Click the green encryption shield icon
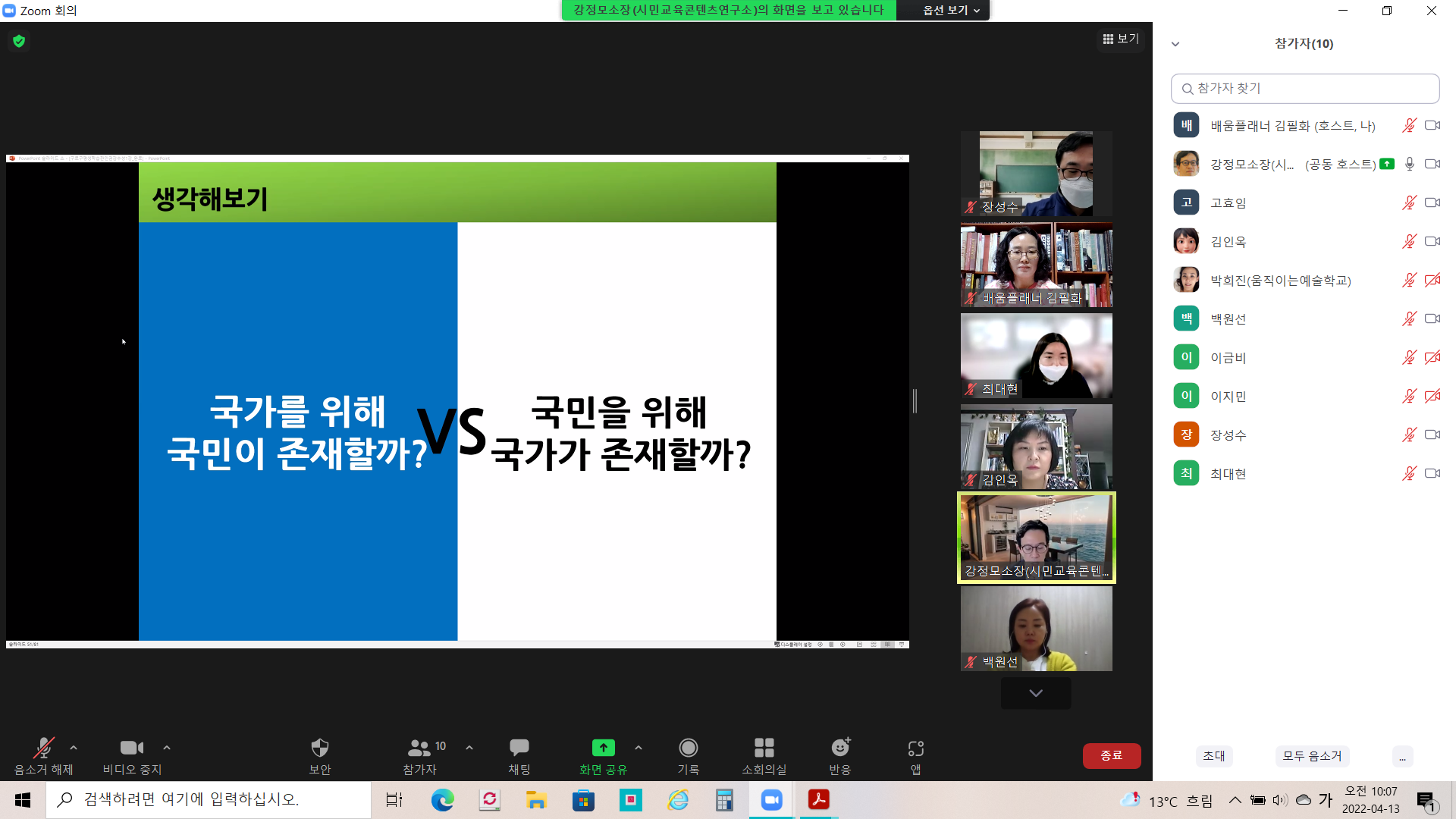This screenshot has height=819, width=1456. coord(19,41)
